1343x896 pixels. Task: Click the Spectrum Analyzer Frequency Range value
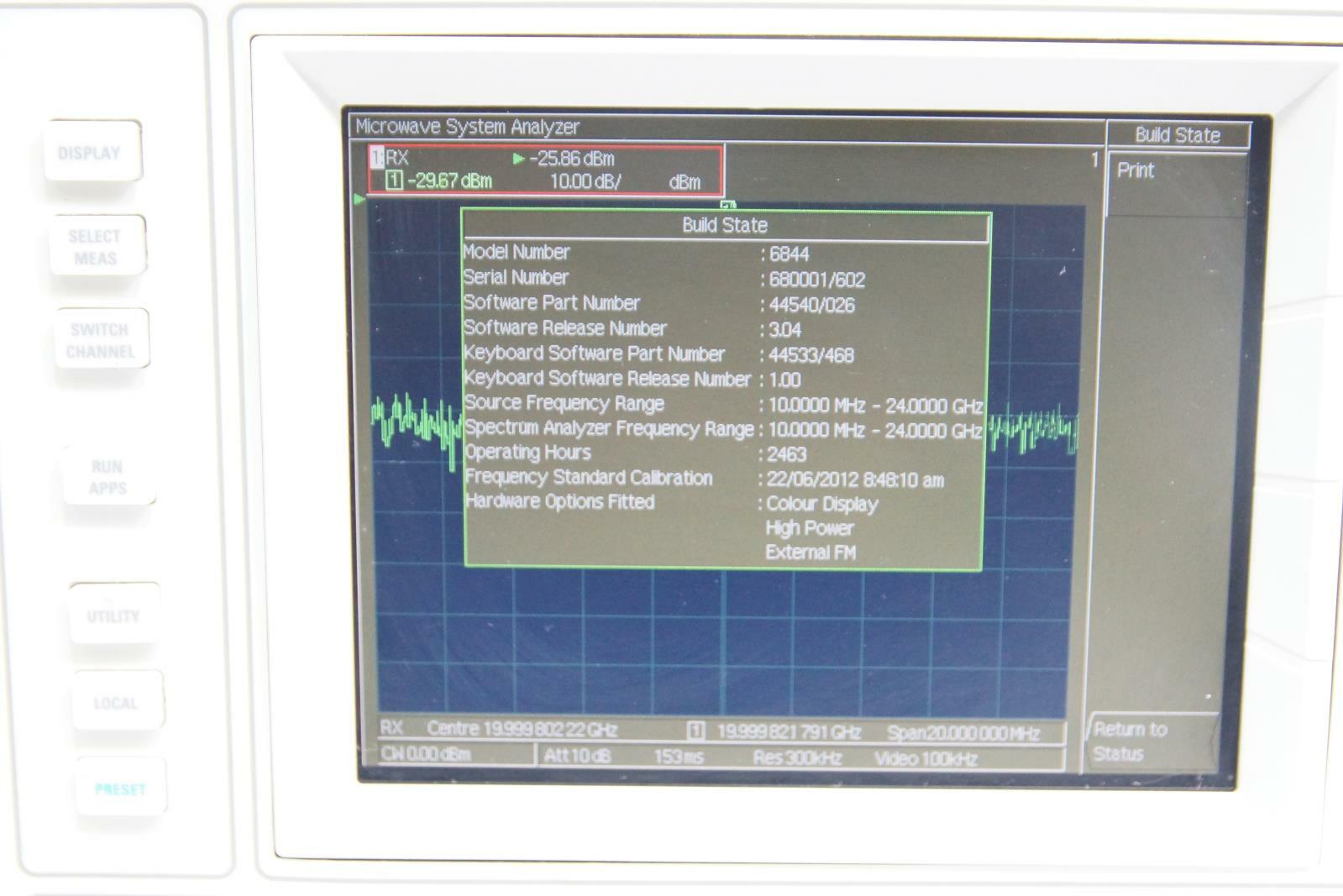[874, 431]
